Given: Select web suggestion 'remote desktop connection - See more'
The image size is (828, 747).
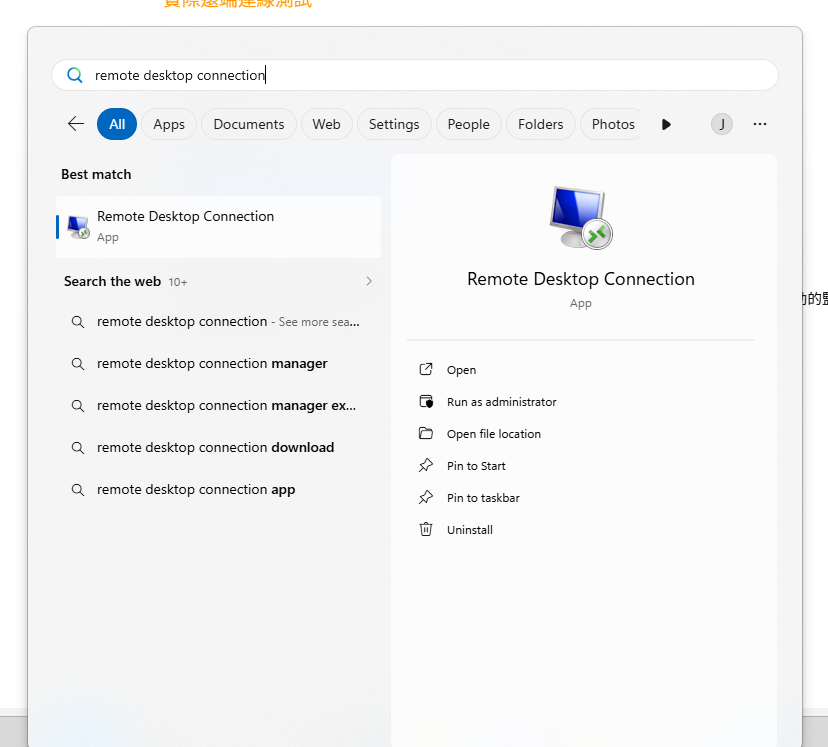Looking at the screenshot, I should coord(219,322).
